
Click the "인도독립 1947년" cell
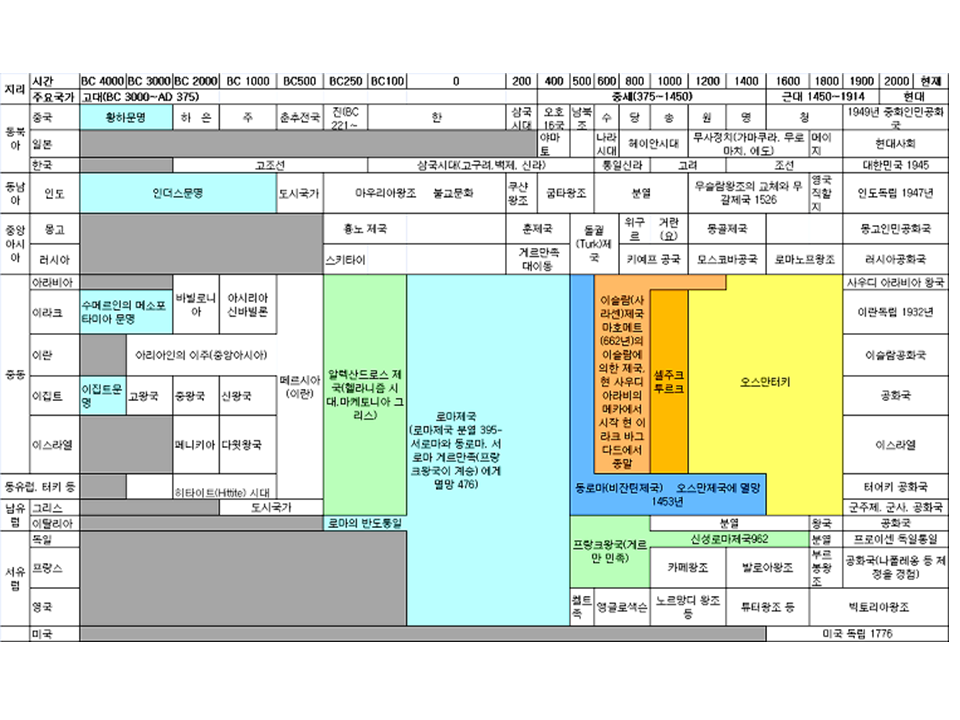(896, 193)
